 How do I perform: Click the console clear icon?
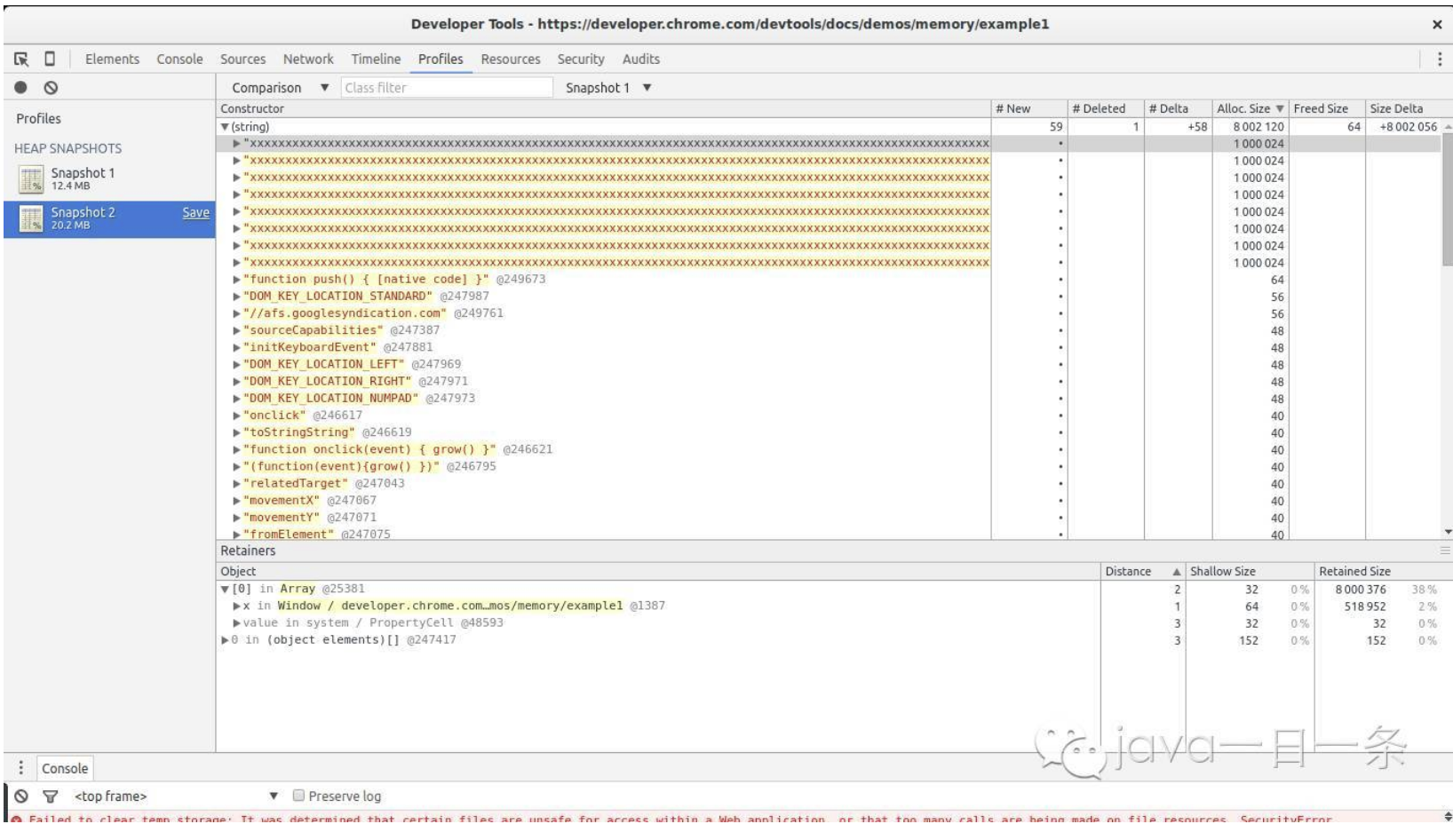pos(21,796)
